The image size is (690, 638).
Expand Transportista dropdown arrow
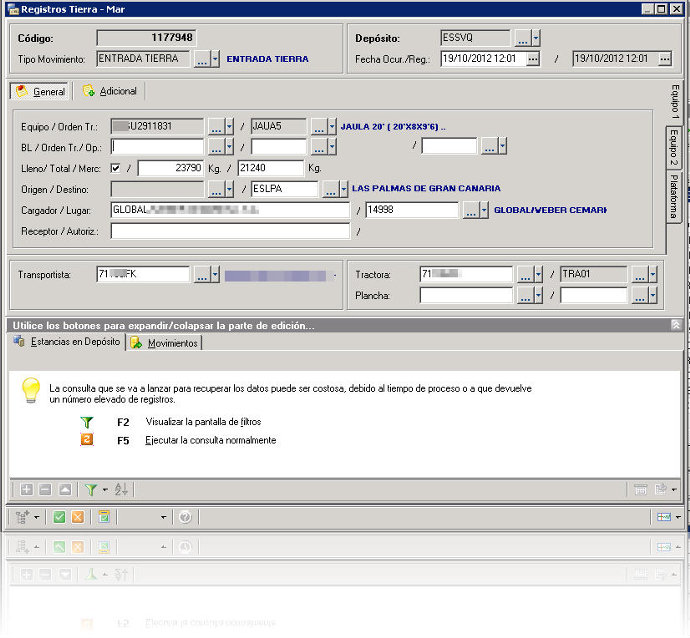coord(215,275)
